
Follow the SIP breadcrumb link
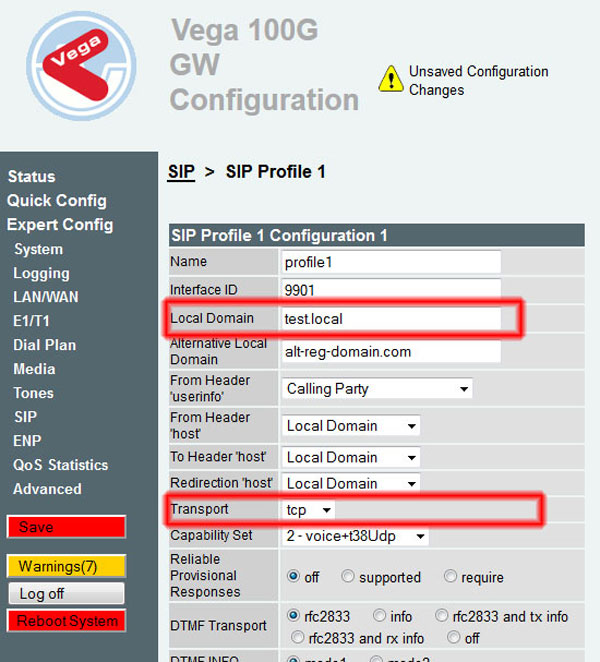click(x=181, y=172)
